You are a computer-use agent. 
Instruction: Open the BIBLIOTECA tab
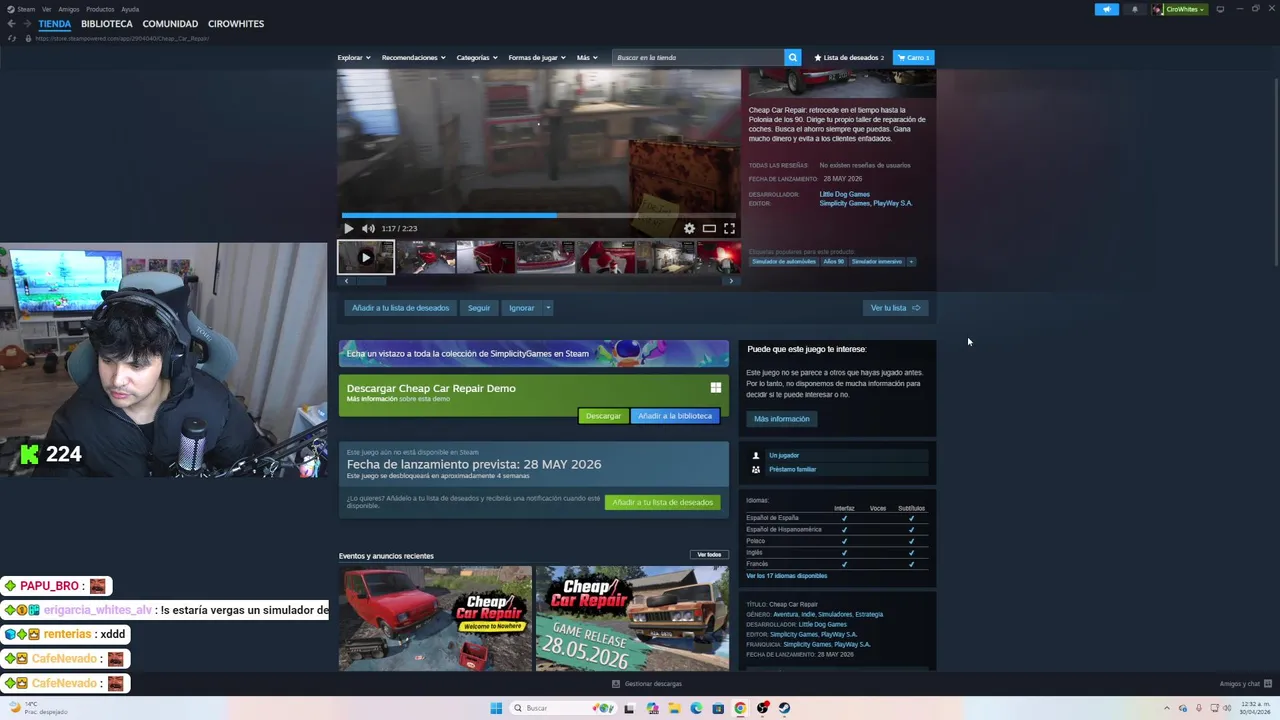coord(107,23)
